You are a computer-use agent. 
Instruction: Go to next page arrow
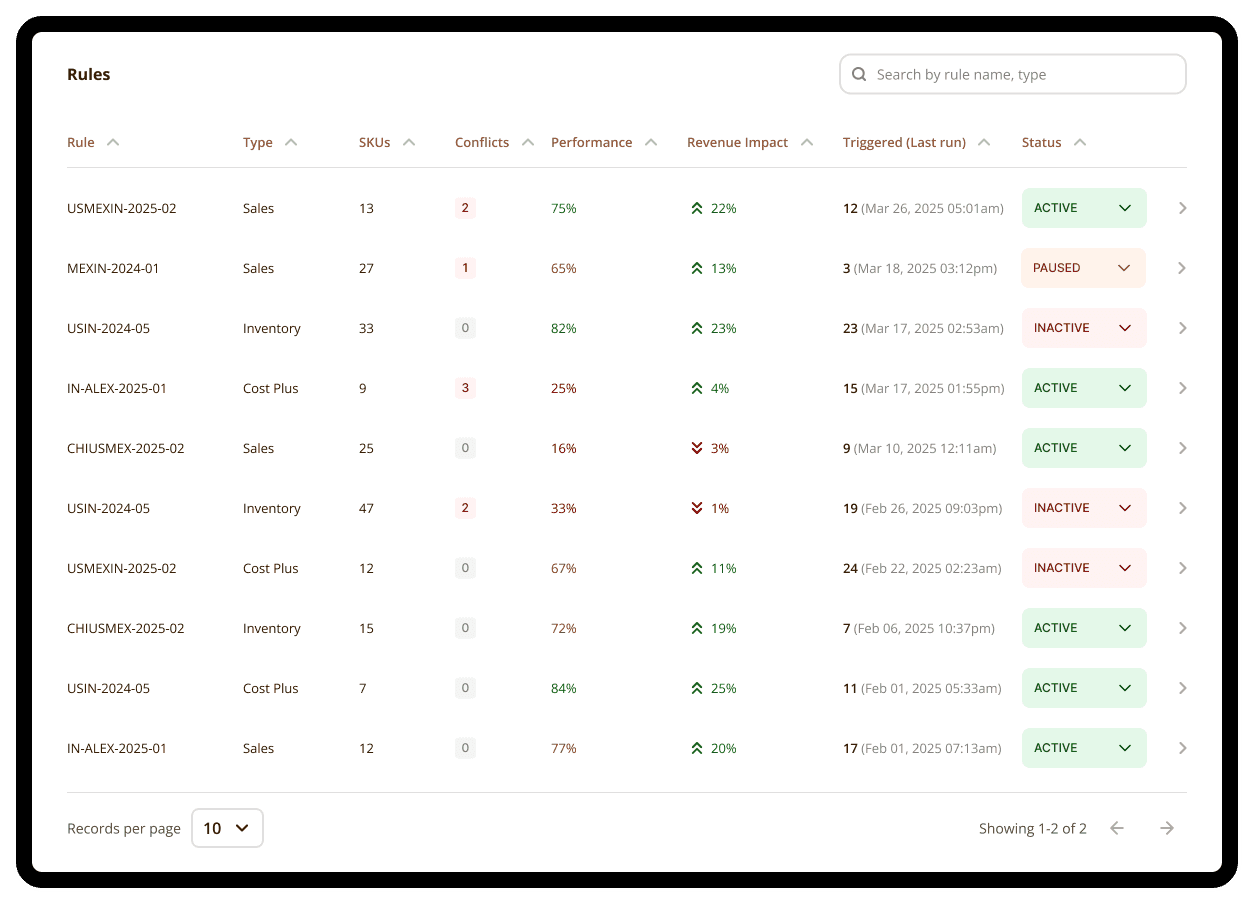point(1167,828)
